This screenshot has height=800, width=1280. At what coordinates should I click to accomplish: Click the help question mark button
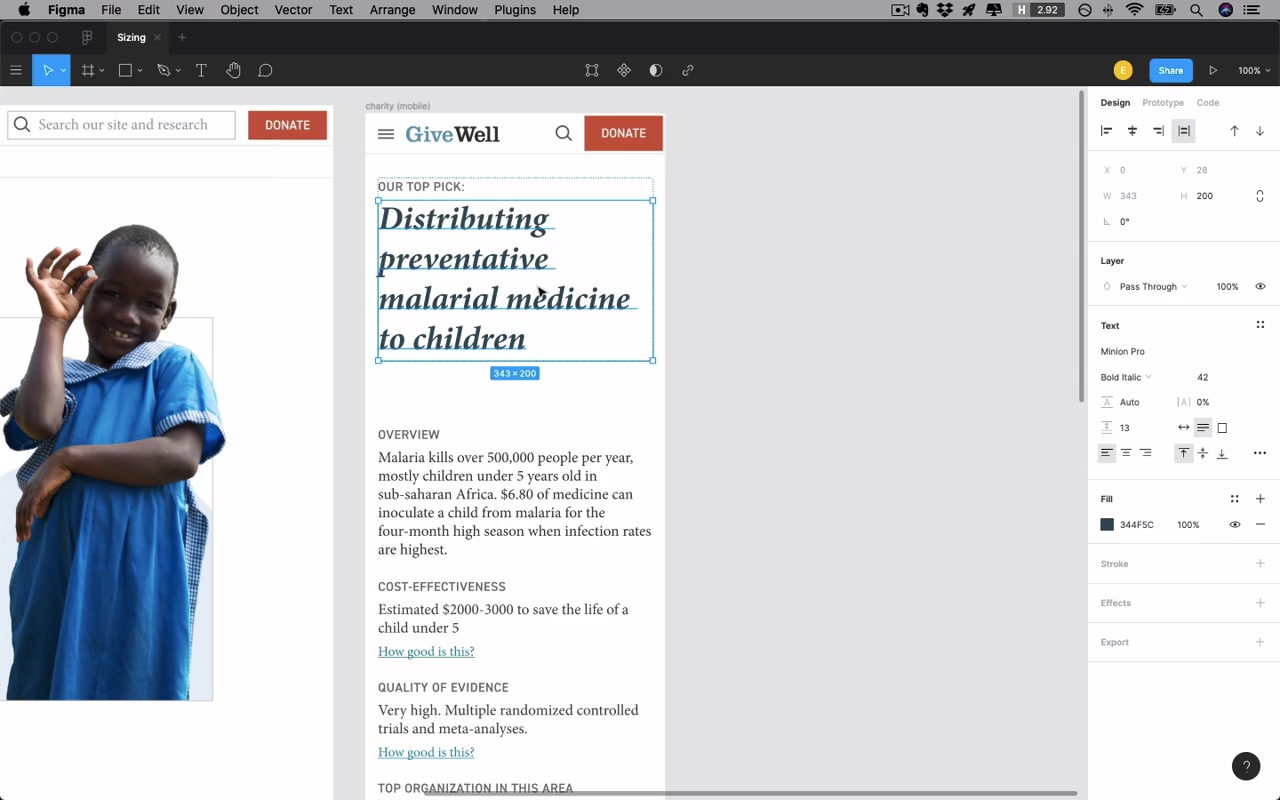pos(1246,766)
